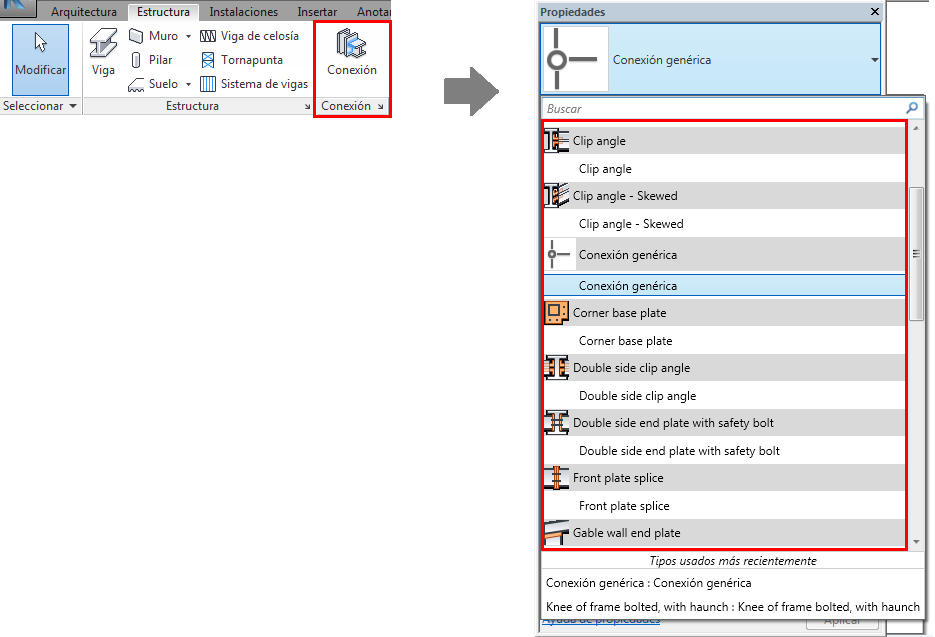The image size is (935, 637).
Task: Open Suelo dropdown arrow
Action: pos(188,84)
